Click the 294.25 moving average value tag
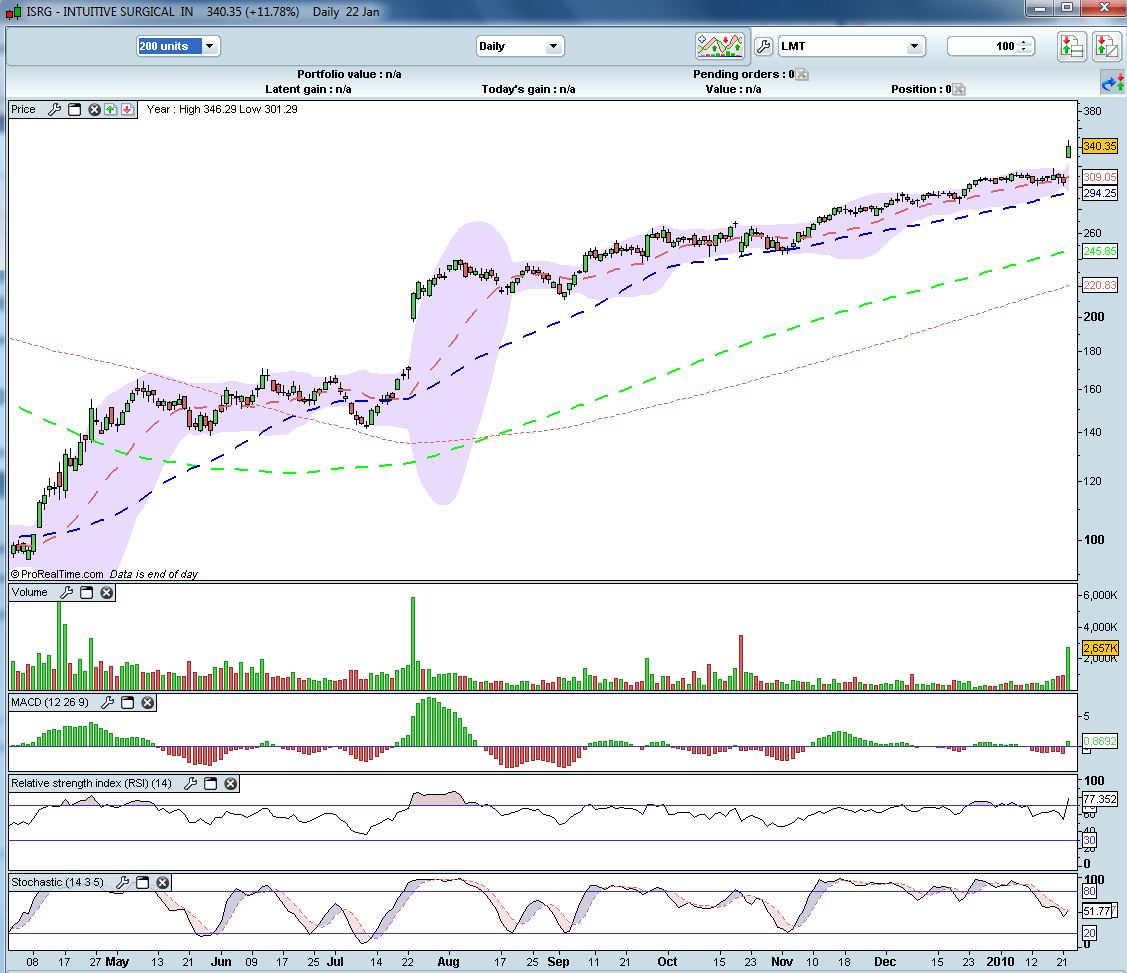The image size is (1127, 973). pyautogui.click(x=1100, y=193)
